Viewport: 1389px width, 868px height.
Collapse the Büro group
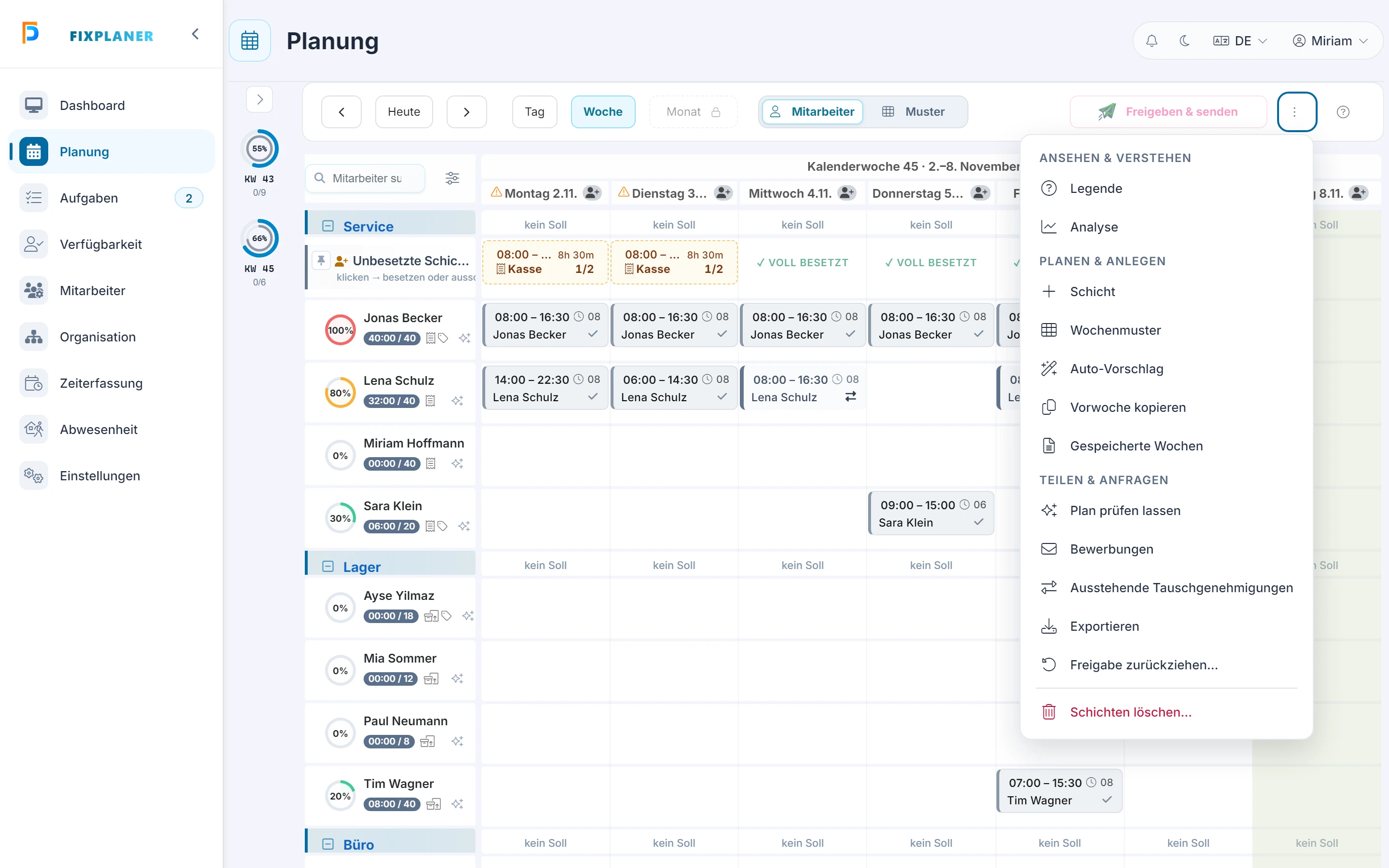pos(328,844)
